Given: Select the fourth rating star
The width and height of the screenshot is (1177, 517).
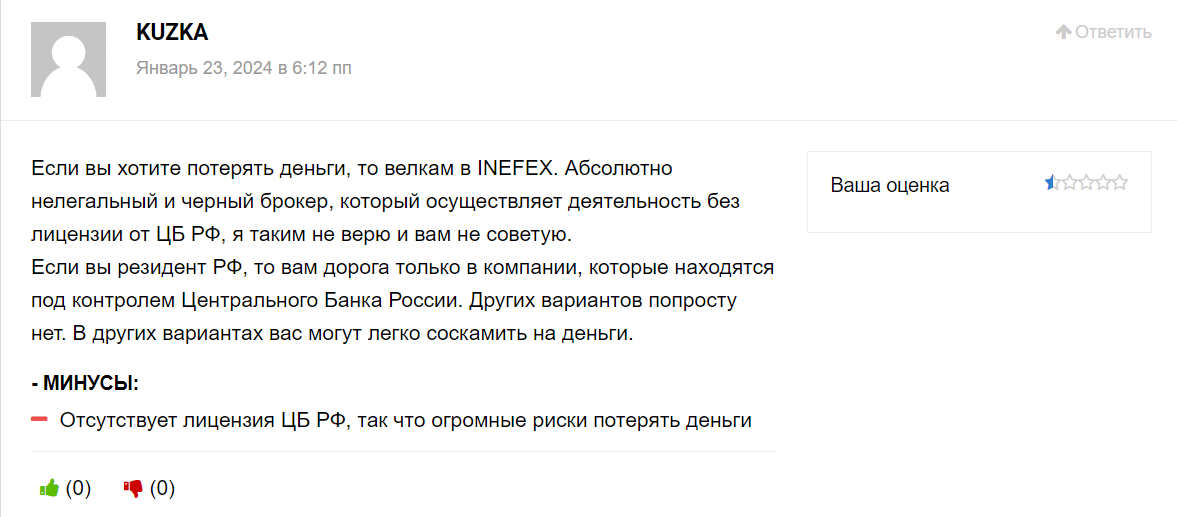Looking at the screenshot, I should coord(1103,182).
